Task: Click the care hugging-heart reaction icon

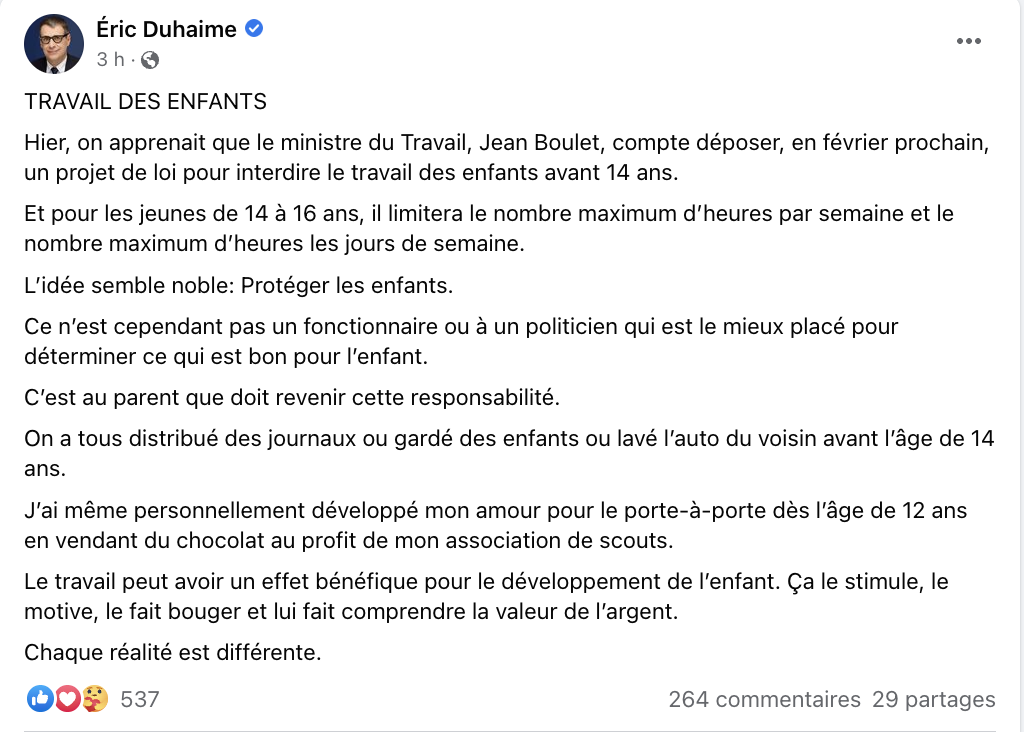Action: pos(95,699)
